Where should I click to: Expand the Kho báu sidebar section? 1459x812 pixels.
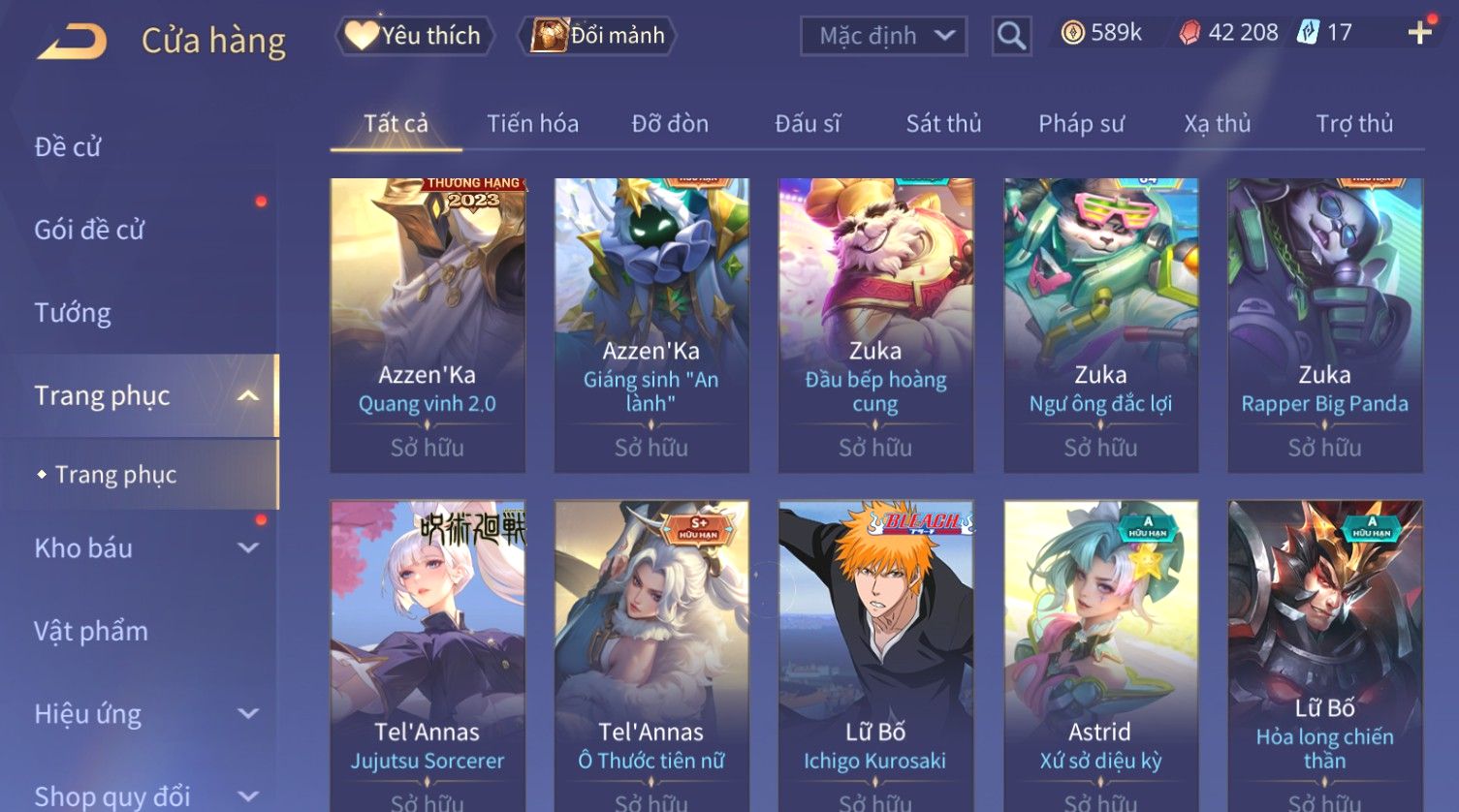[248, 547]
